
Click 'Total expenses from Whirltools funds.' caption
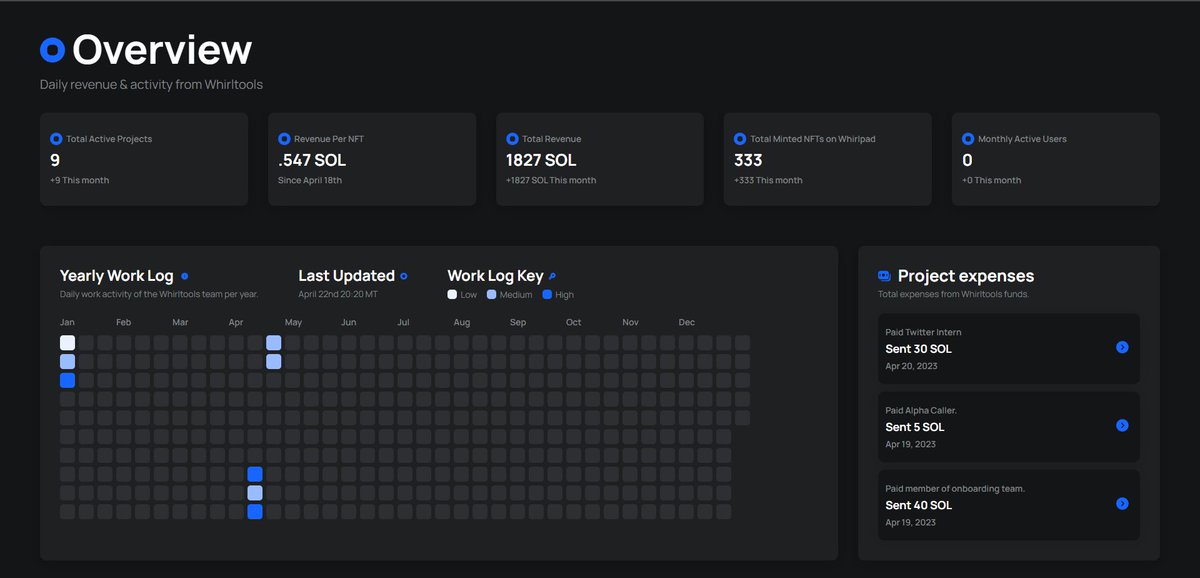coord(953,295)
